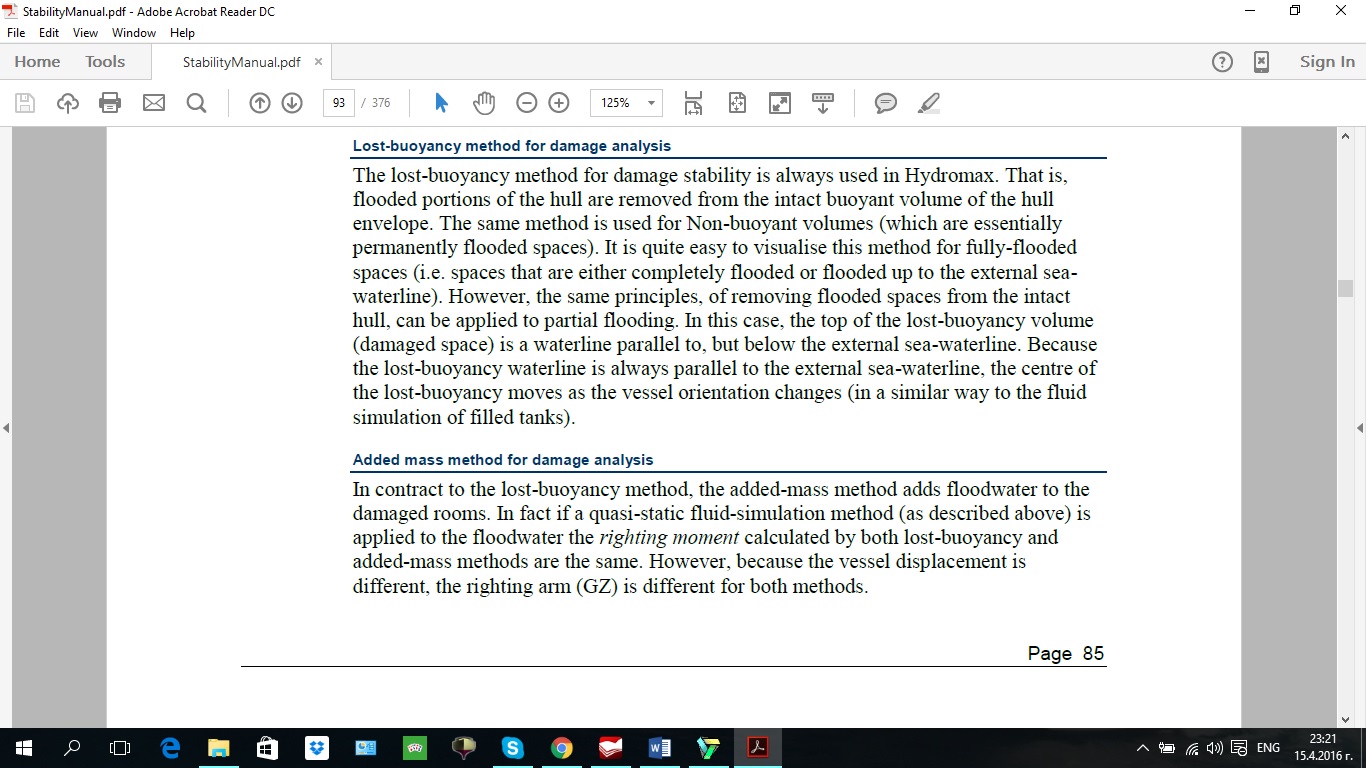
Task: Go to next page arrow
Action: point(292,103)
